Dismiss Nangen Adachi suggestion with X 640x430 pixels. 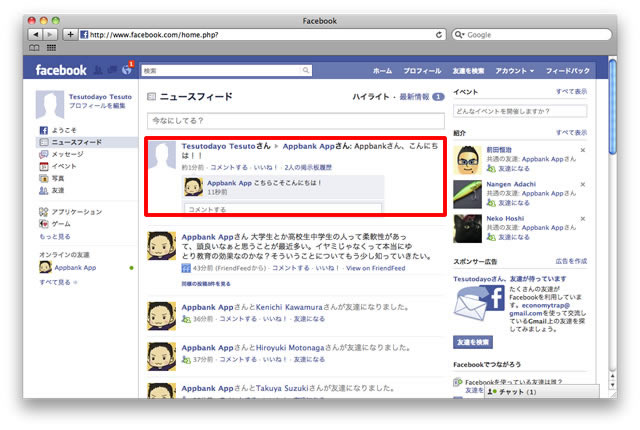point(583,184)
